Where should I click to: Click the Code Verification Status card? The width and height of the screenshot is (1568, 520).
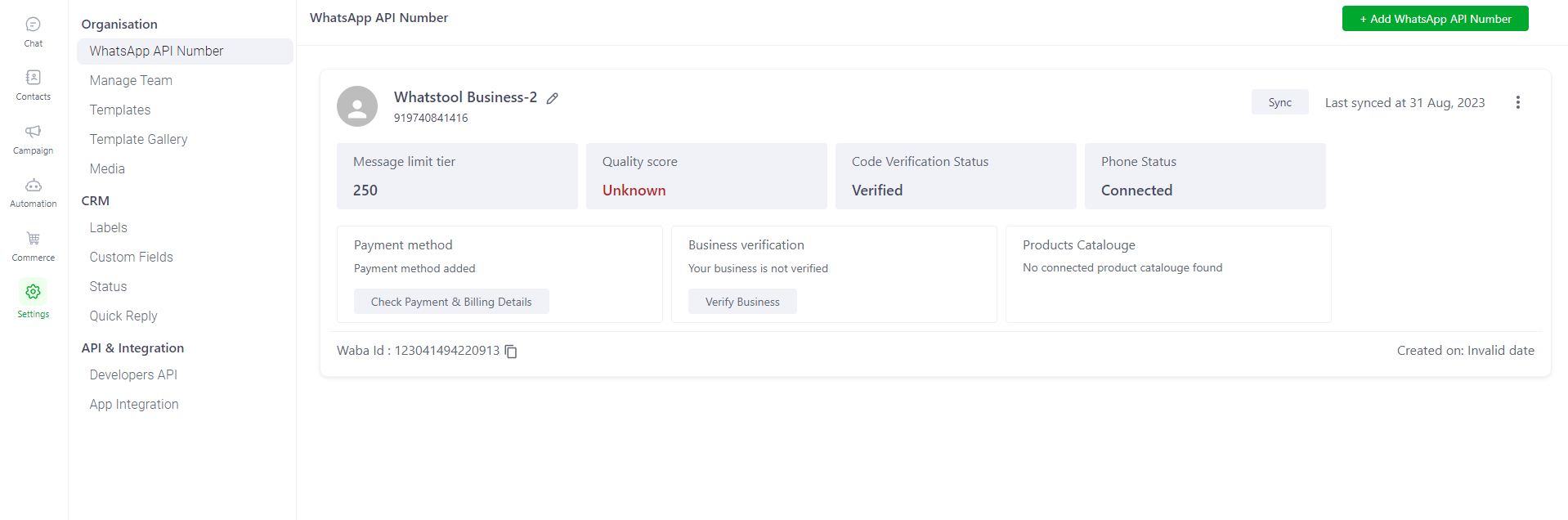click(956, 176)
